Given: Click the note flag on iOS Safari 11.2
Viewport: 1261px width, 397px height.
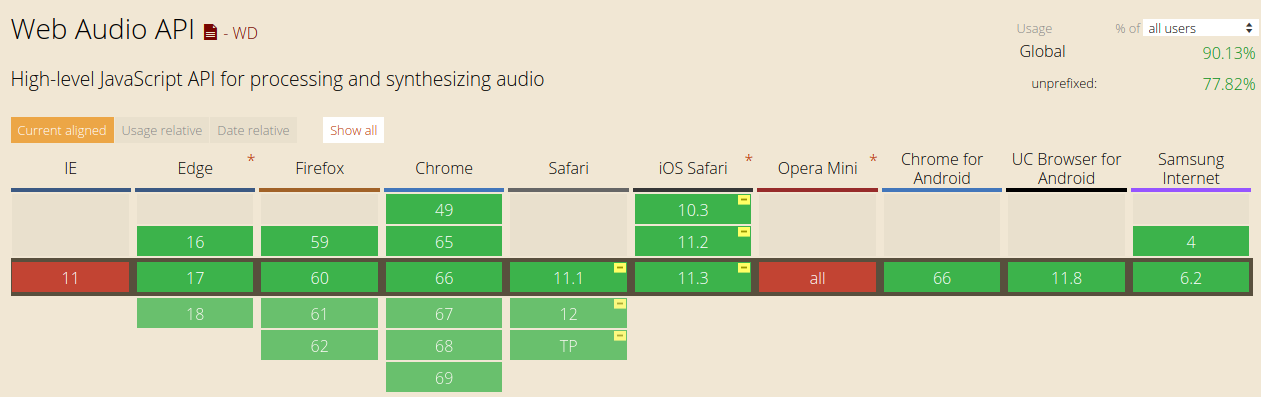Looking at the screenshot, I should coord(744,232).
